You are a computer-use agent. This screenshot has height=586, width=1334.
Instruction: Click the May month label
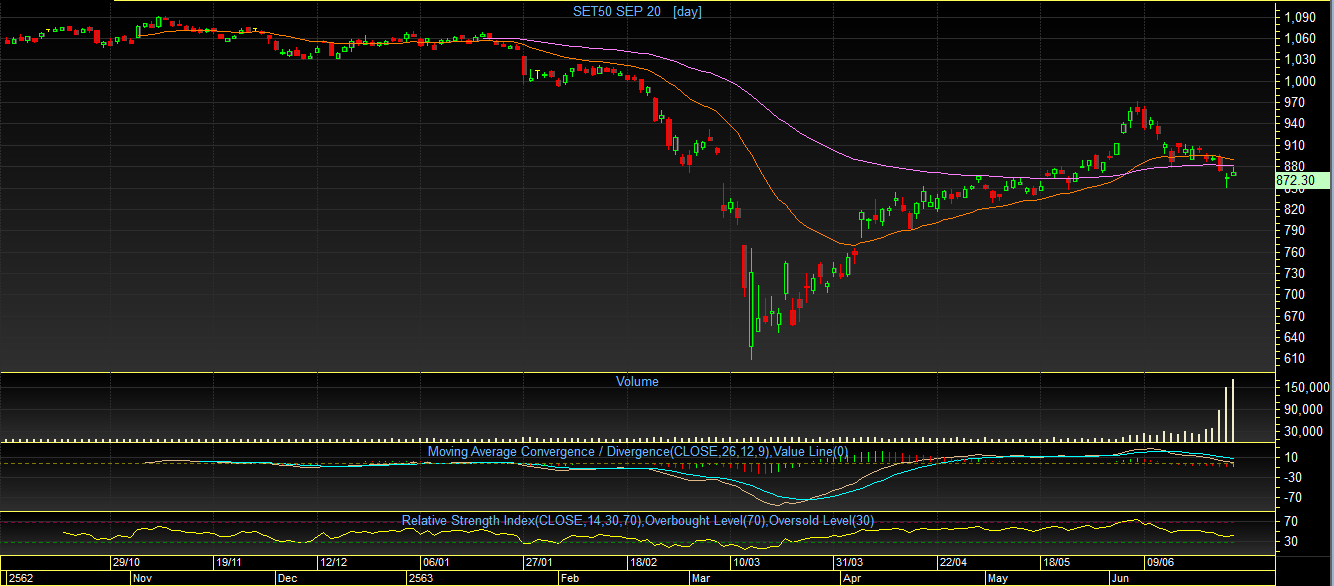click(998, 578)
